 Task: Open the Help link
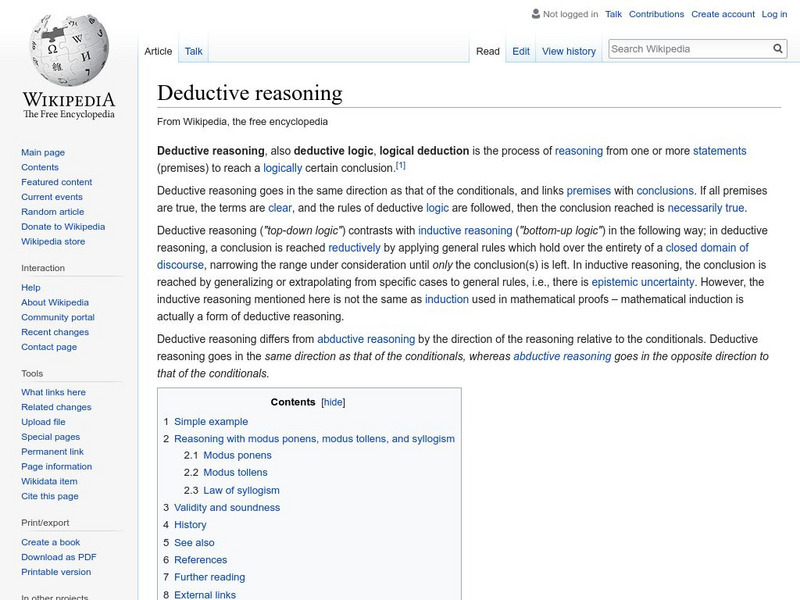(x=31, y=287)
